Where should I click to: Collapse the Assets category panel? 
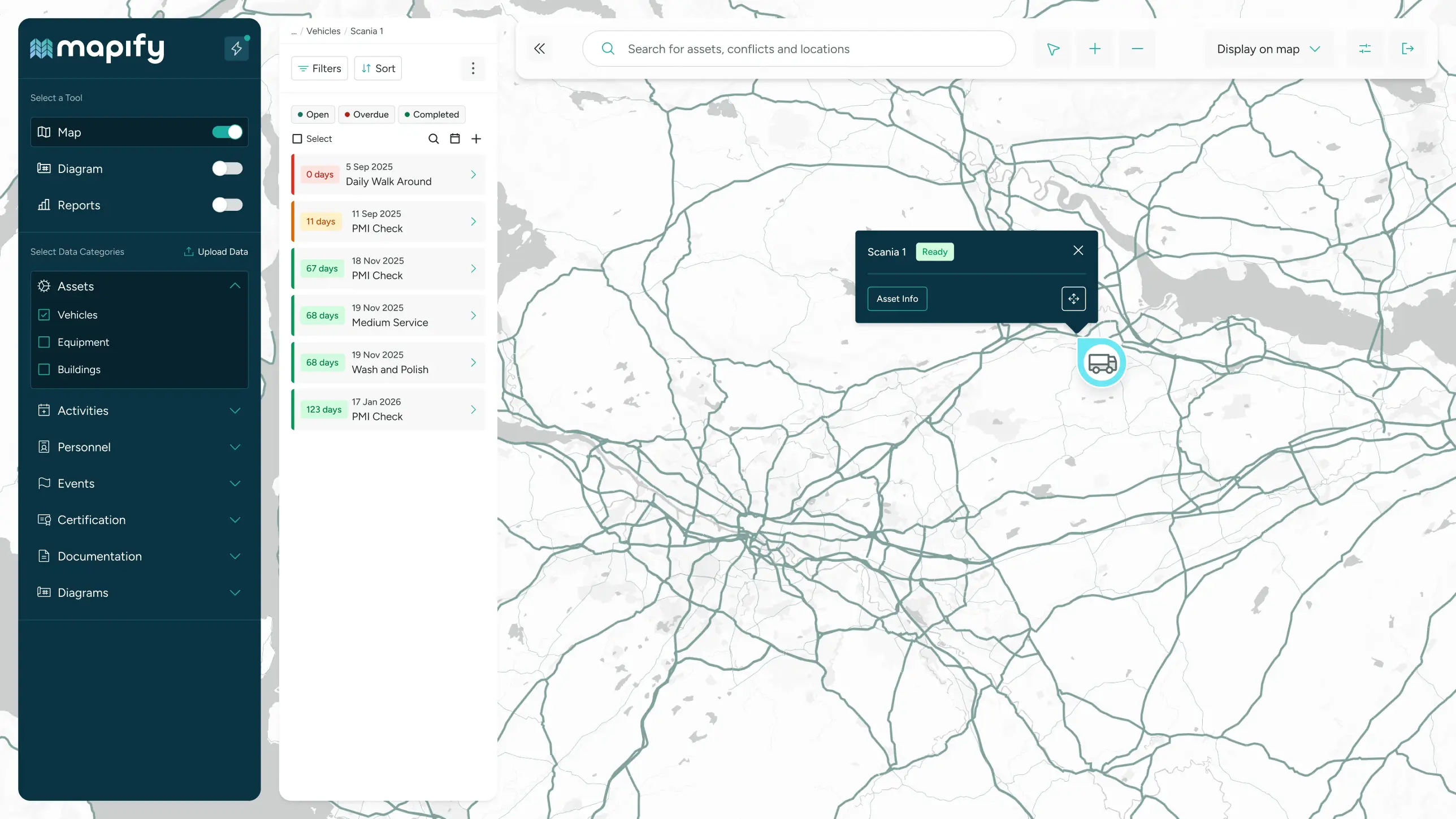coord(234,286)
